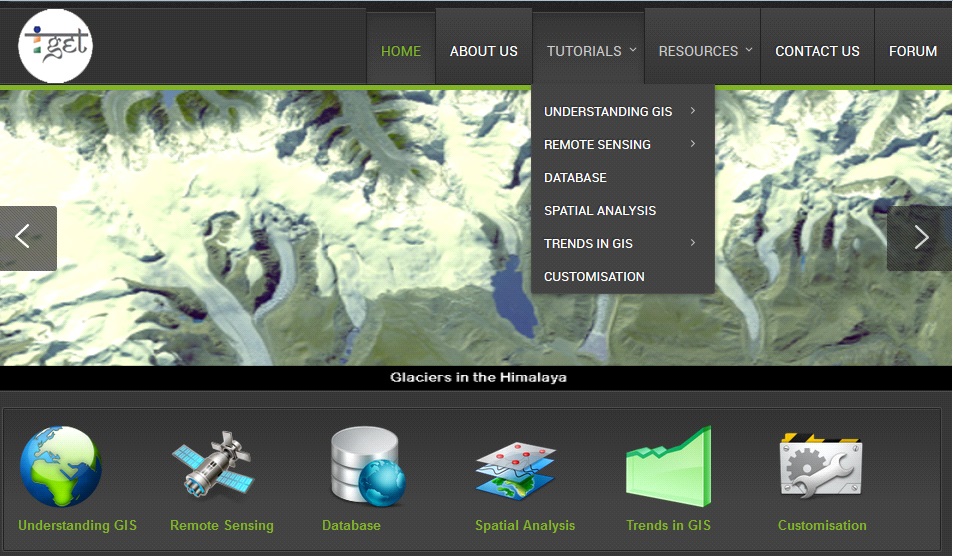Open the Spatial Analysis layers icon
This screenshot has width=953, height=556.
[515, 471]
